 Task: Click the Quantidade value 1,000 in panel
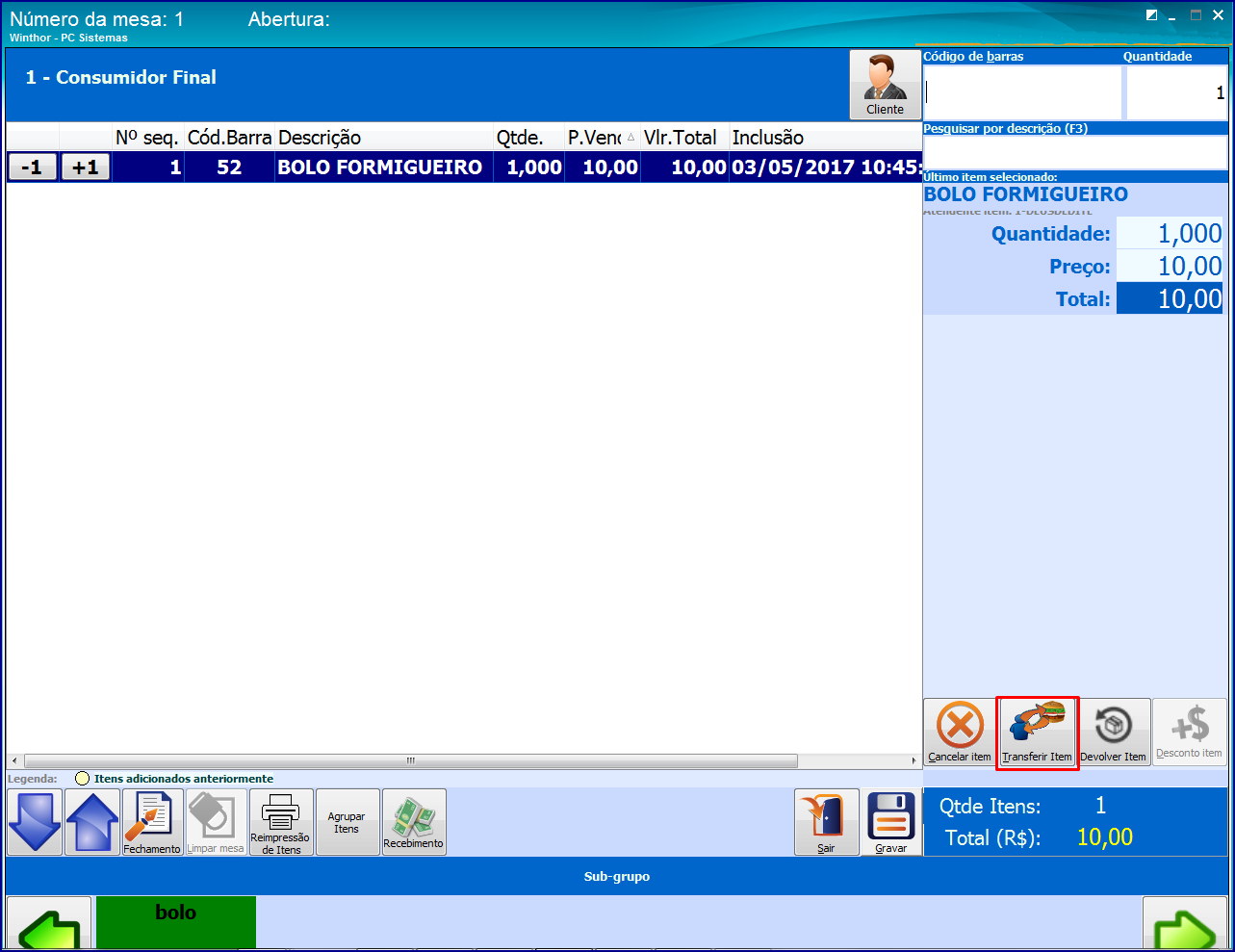(1170, 234)
